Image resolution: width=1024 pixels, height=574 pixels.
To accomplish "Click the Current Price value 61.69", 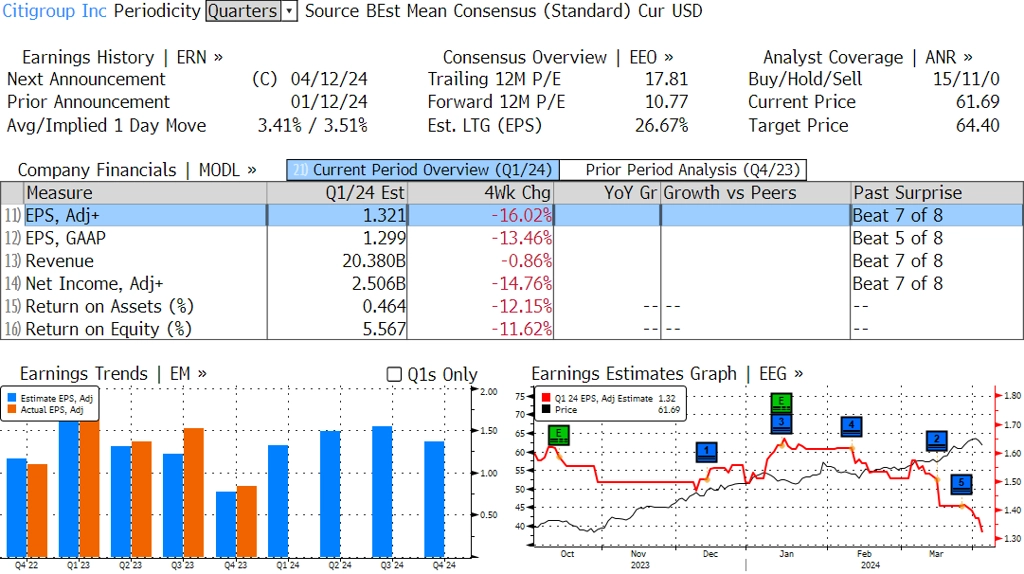I will (978, 102).
